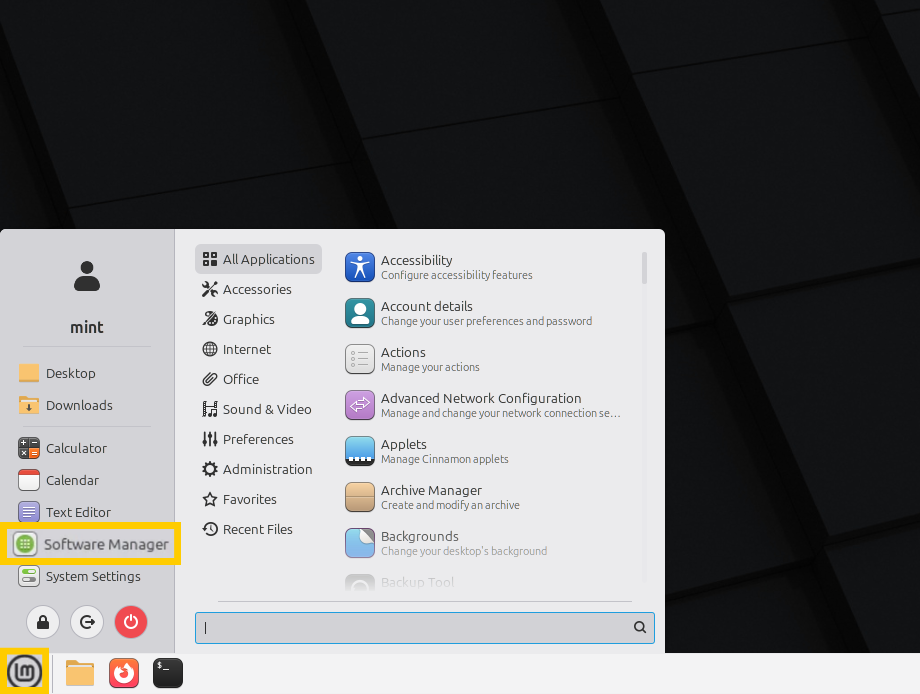Click the 'Downloads' label in sidebar
This screenshot has width=920, height=694.
[x=79, y=405]
